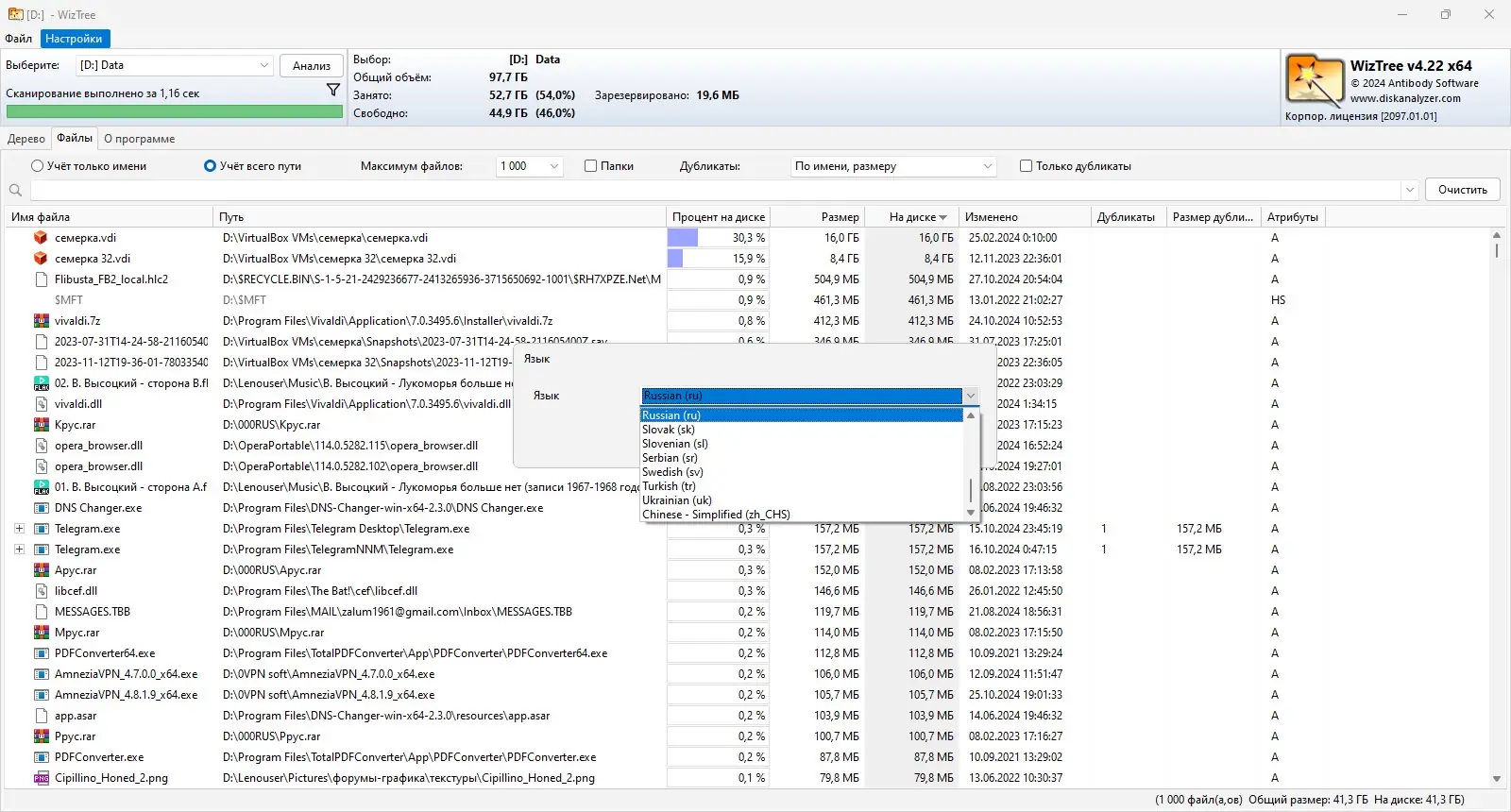Click the Cipillino_Honed_2.png image icon
The height and width of the screenshot is (812, 1511).
41,778
